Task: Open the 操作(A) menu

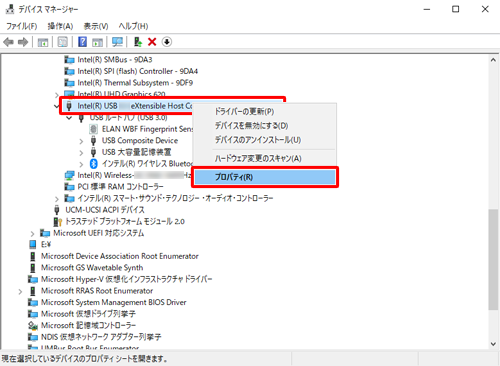Action: coord(60,26)
